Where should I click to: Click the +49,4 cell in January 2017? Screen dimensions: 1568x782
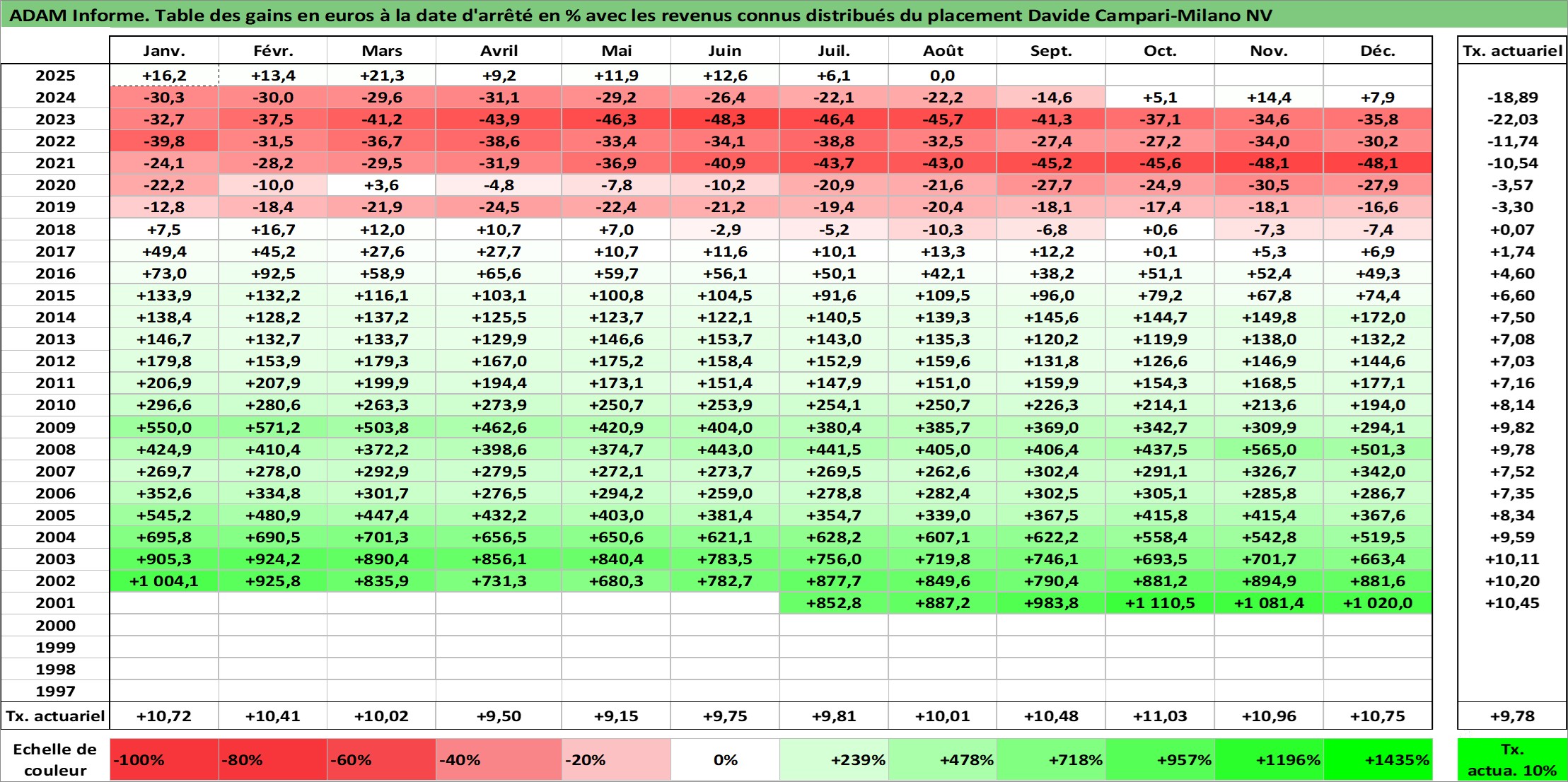(164, 252)
